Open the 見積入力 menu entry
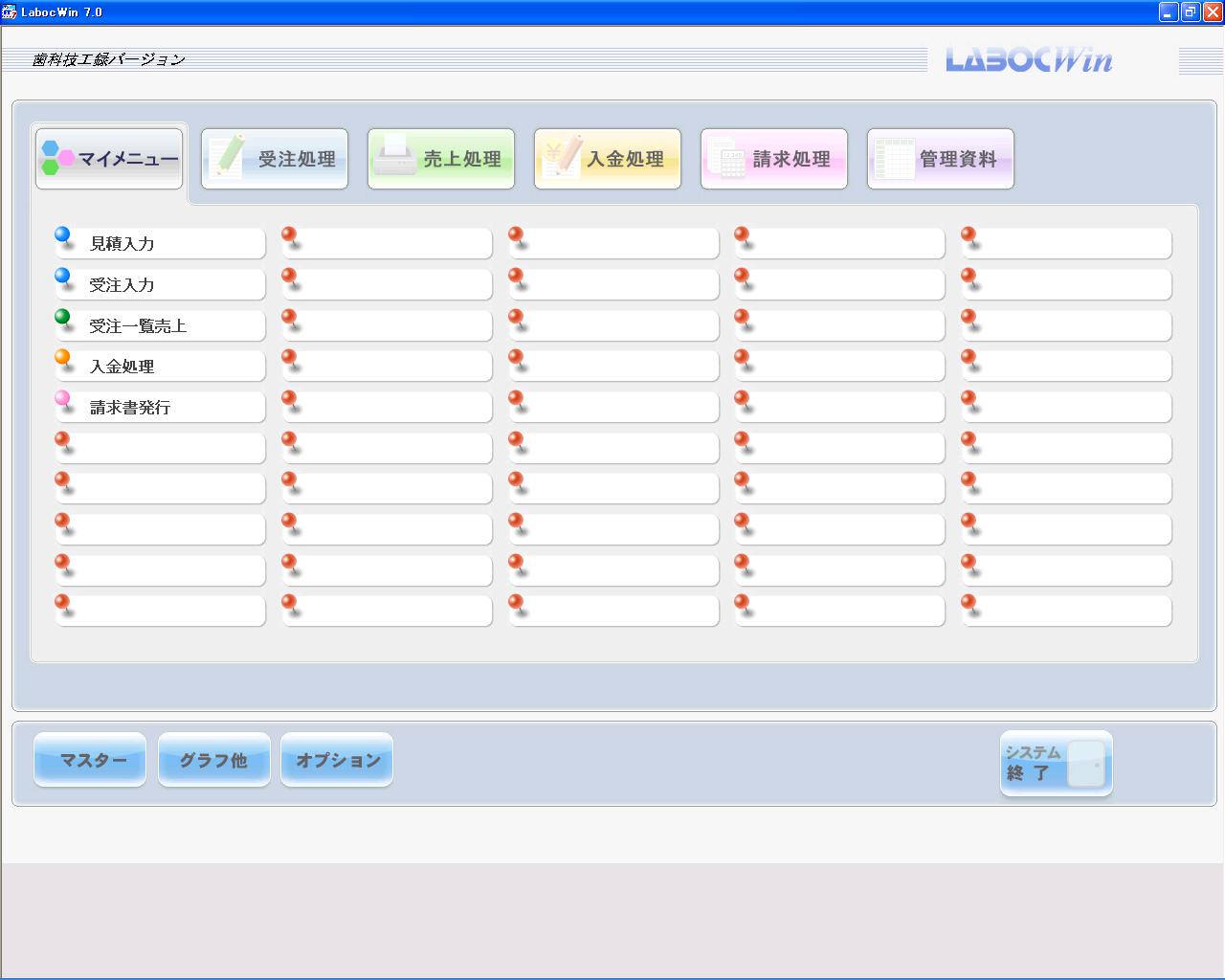The height and width of the screenshot is (980, 1225). [161, 244]
